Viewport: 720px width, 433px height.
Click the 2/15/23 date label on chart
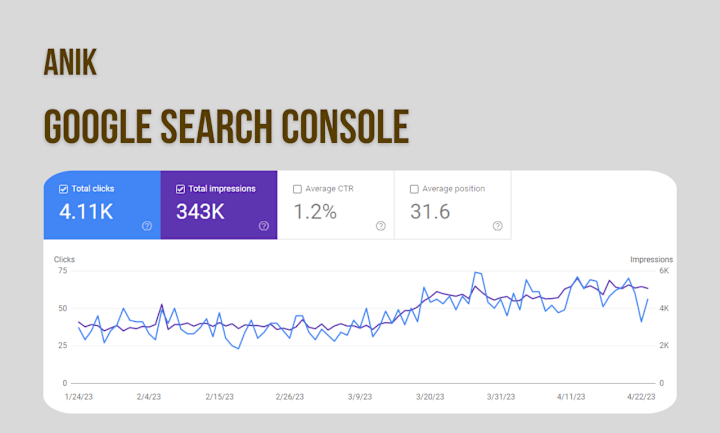point(219,397)
